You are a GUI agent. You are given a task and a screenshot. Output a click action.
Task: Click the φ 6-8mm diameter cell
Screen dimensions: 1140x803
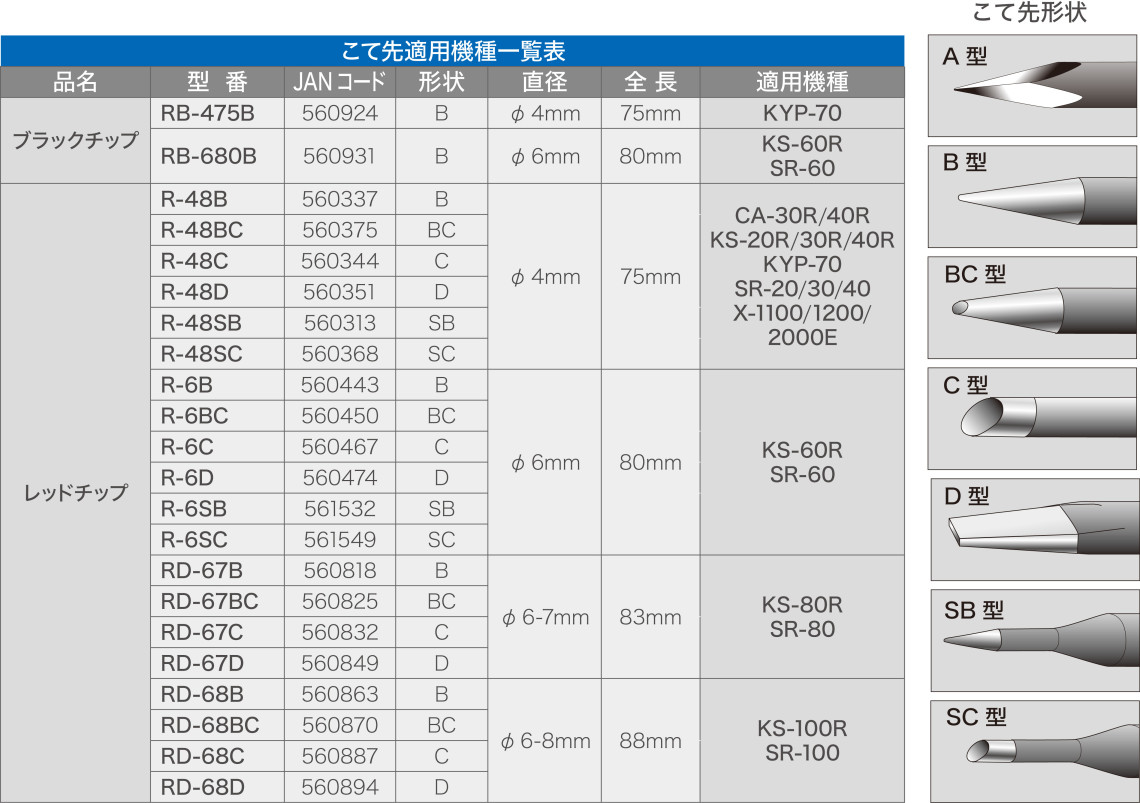(x=545, y=741)
